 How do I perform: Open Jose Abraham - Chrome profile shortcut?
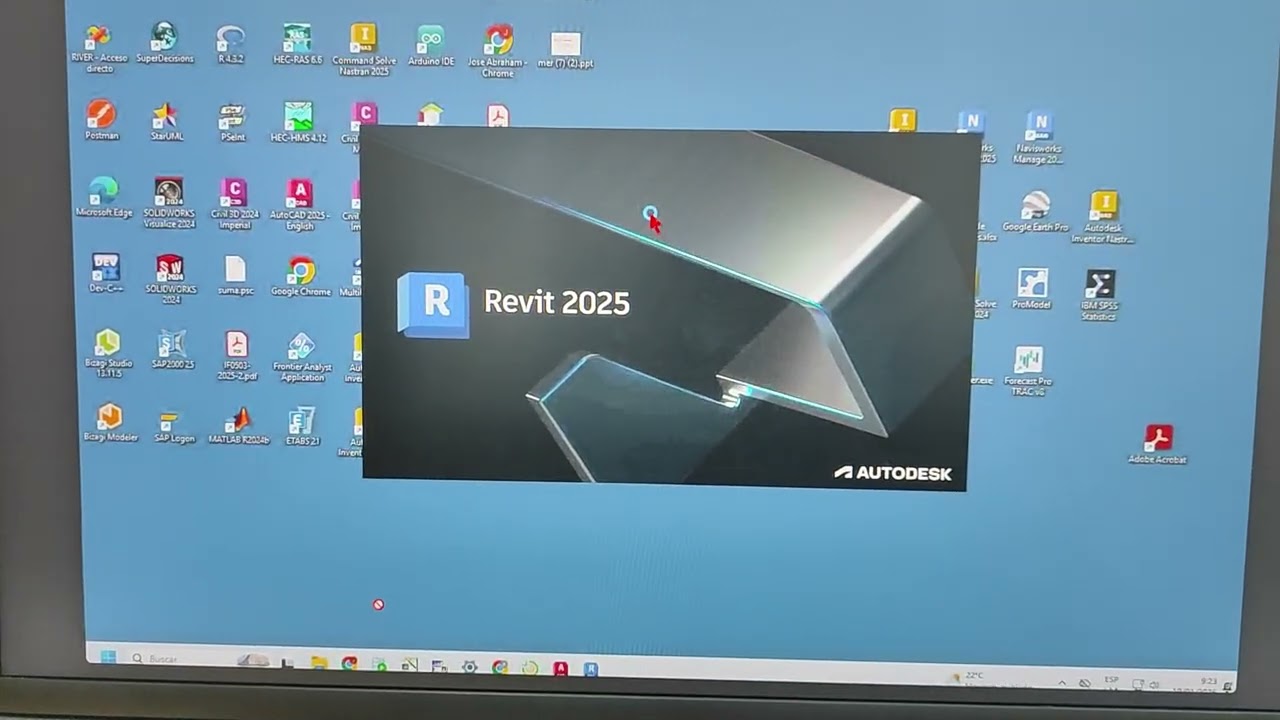click(x=498, y=51)
